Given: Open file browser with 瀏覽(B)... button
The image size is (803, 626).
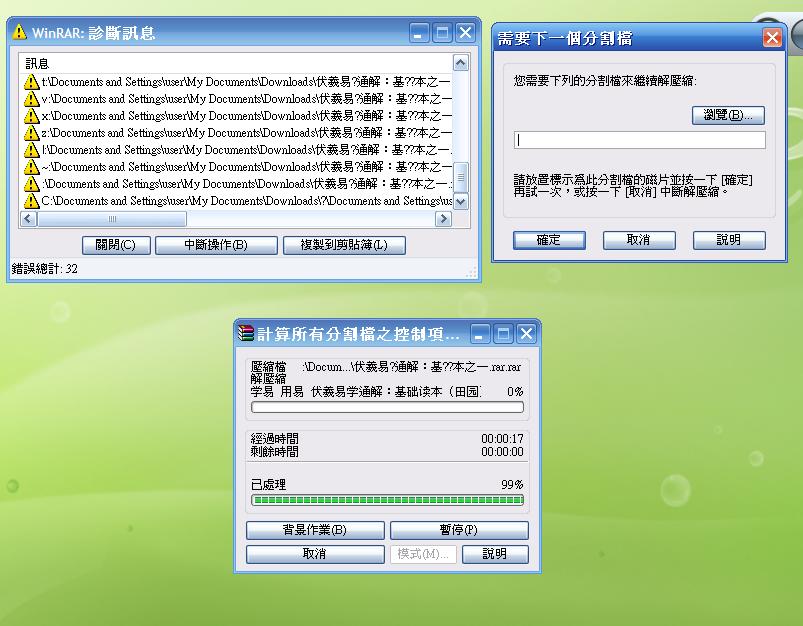Looking at the screenshot, I should coord(728,115).
